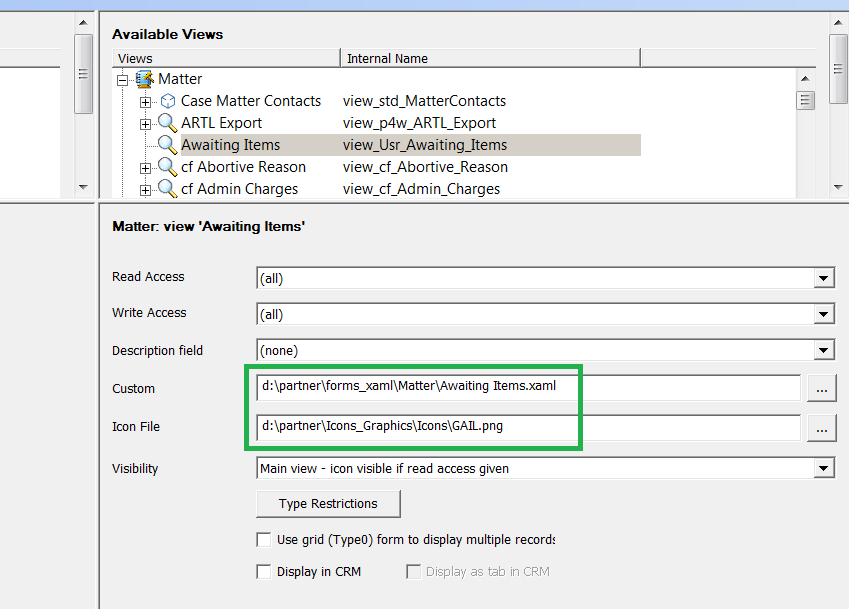Click the Matter folder icon in tree
Screen dimensions: 849x609
[x=145, y=79]
